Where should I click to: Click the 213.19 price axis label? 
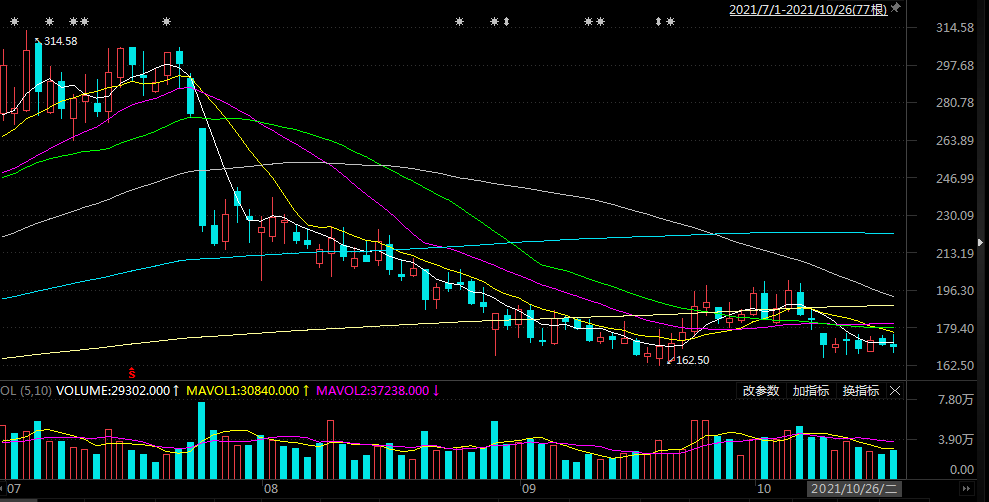955,254
